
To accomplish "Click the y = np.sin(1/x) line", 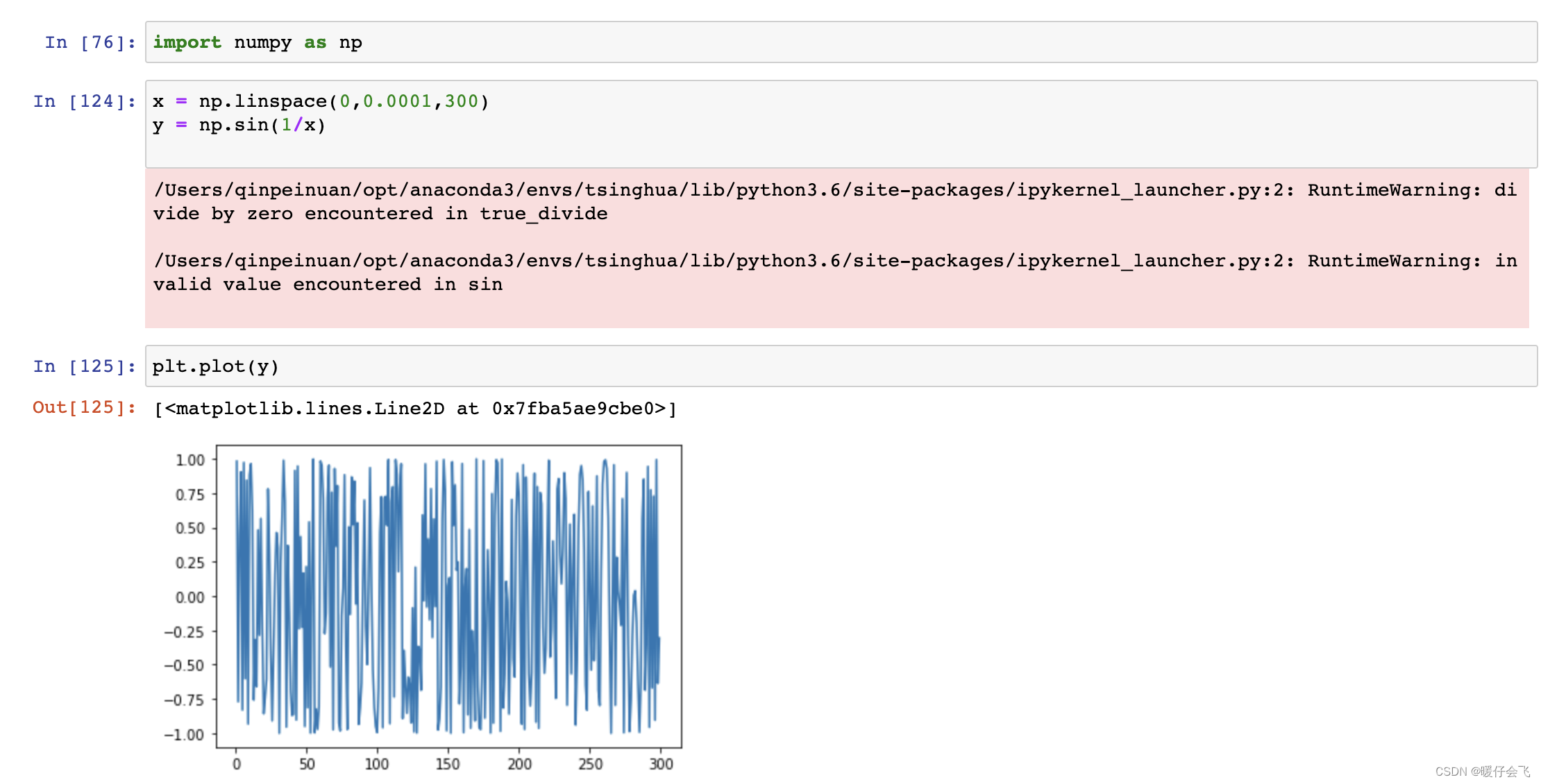I will 239,125.
